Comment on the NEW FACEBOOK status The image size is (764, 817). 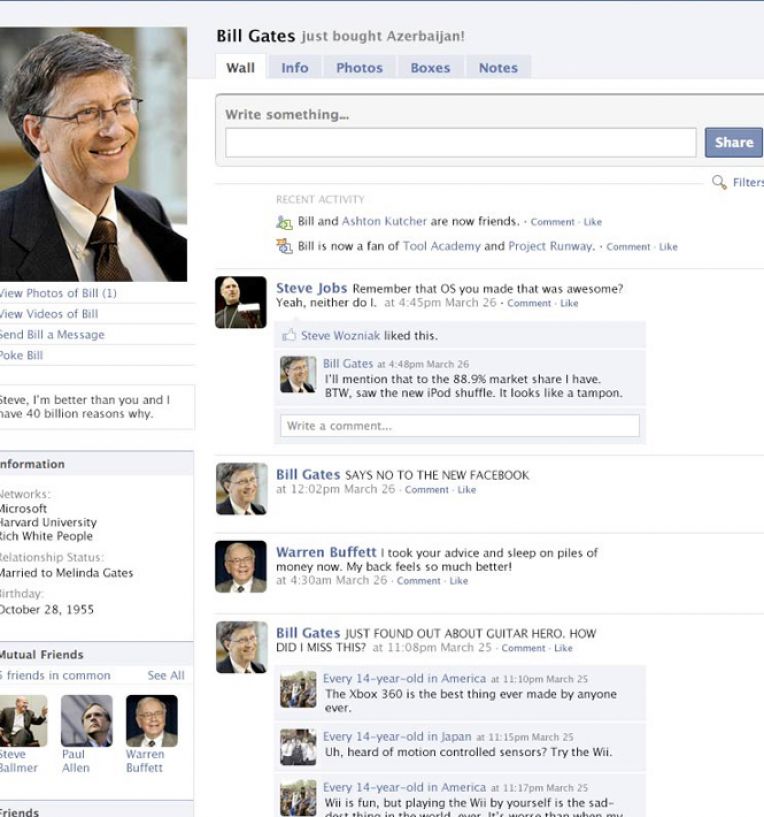427,490
